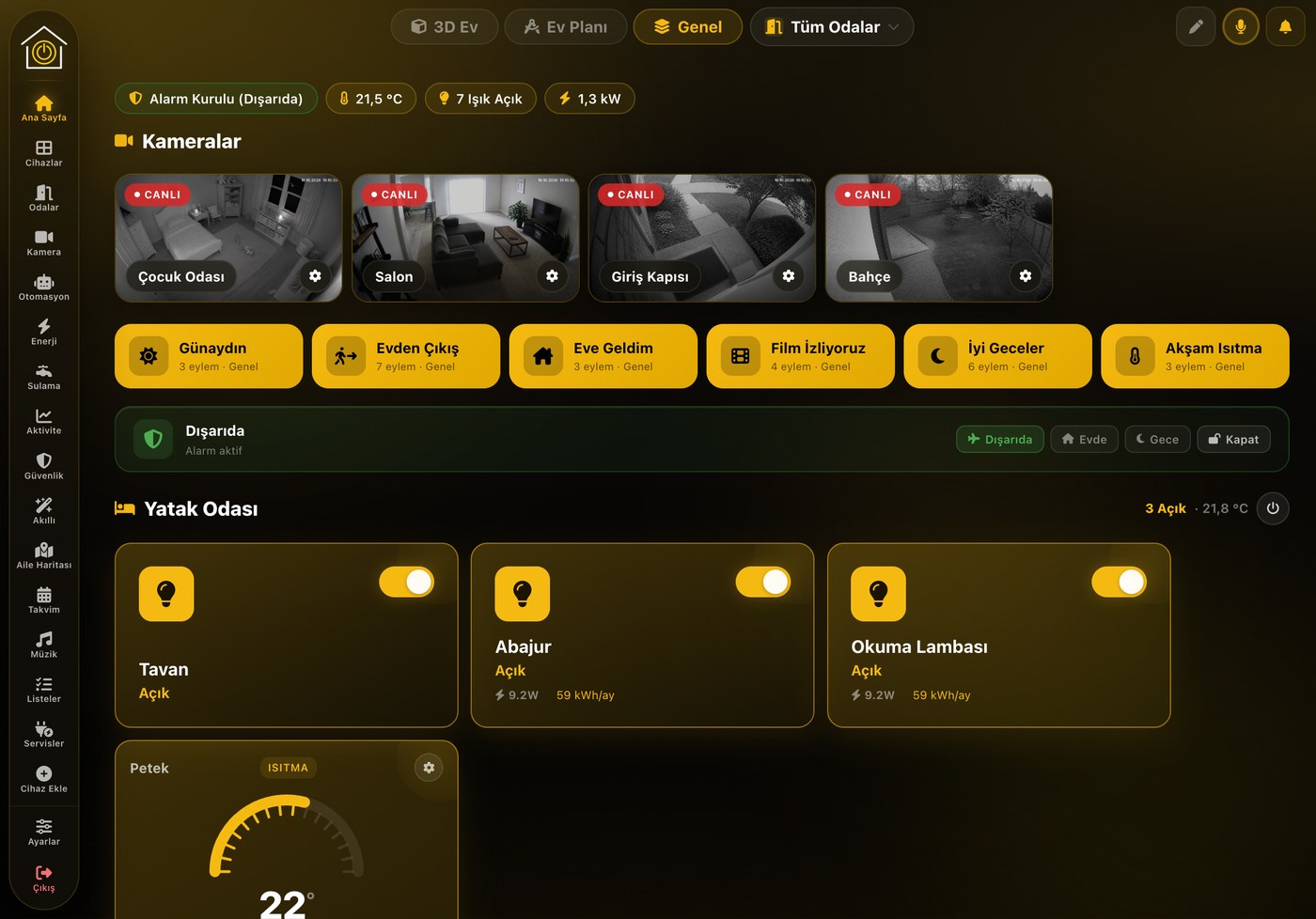1316x919 pixels.
Task: Open Takvim in the sidebar
Action: (44, 600)
